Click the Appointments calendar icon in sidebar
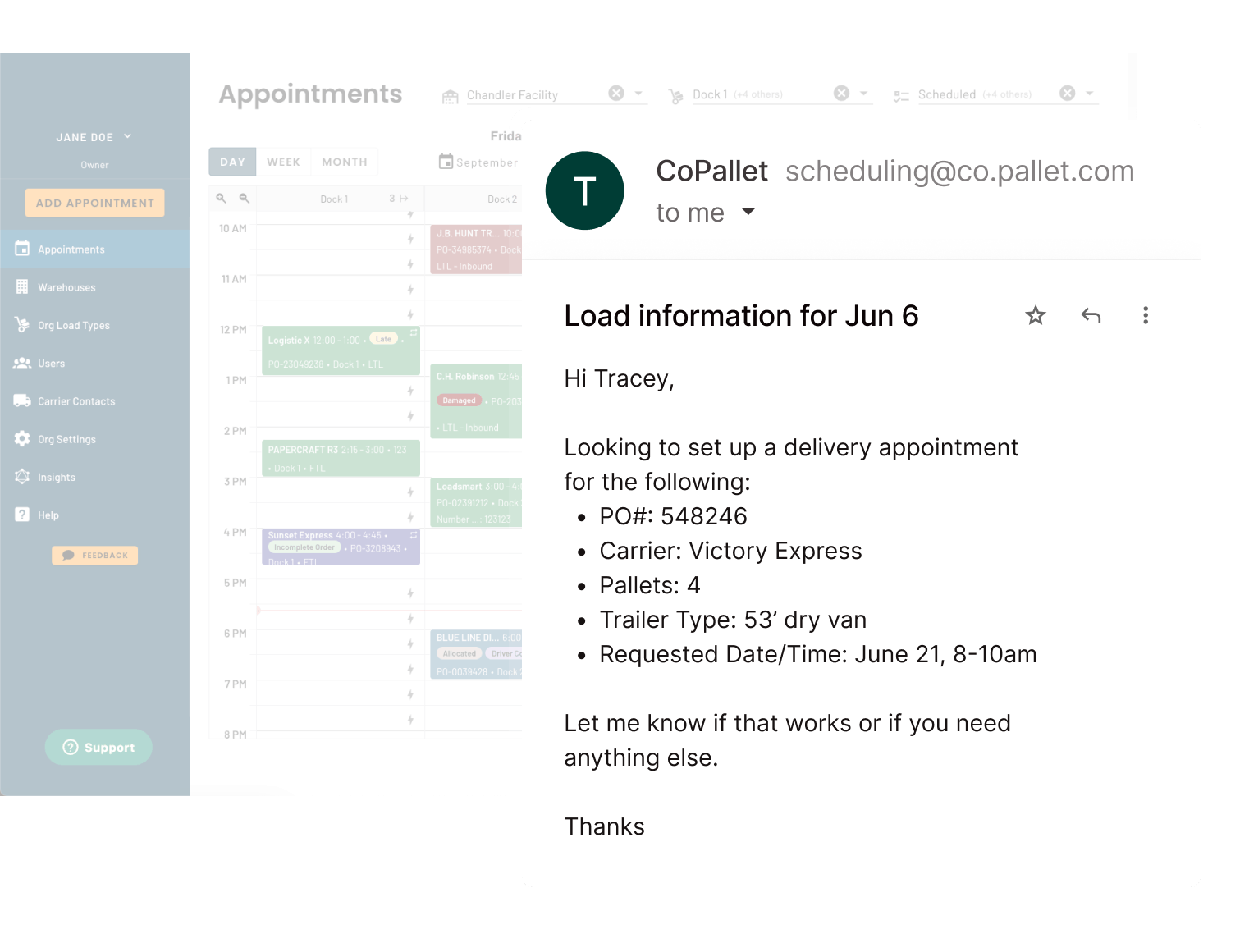 [22, 248]
